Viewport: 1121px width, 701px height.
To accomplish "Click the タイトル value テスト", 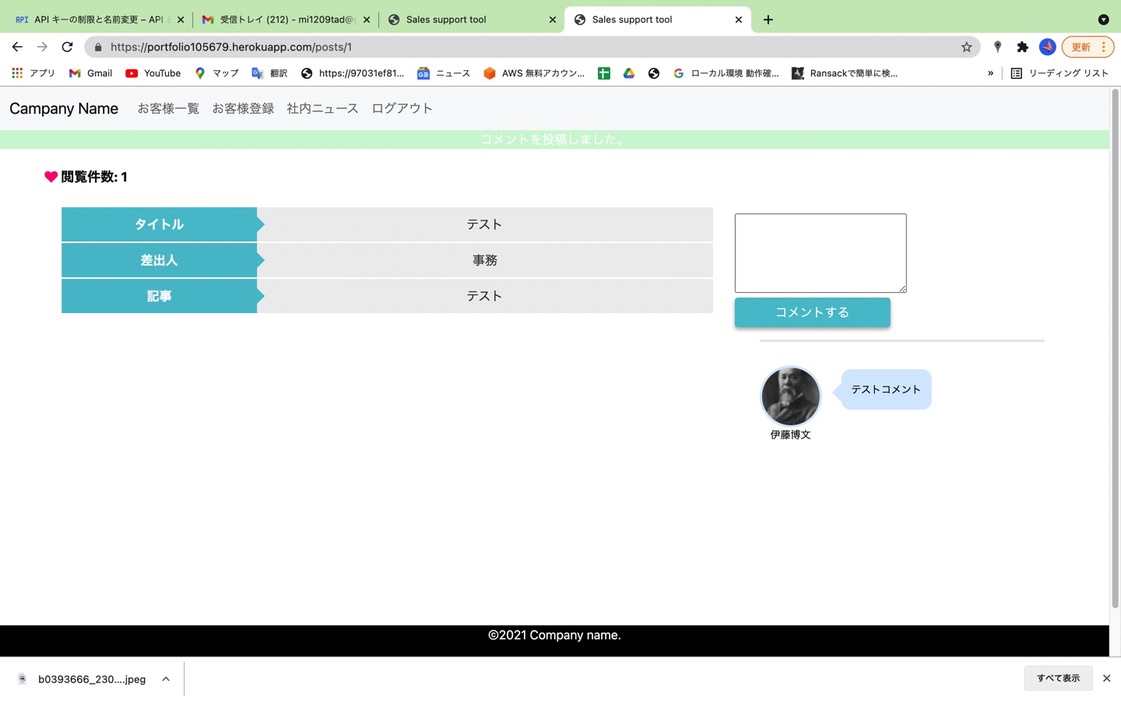I will point(484,224).
